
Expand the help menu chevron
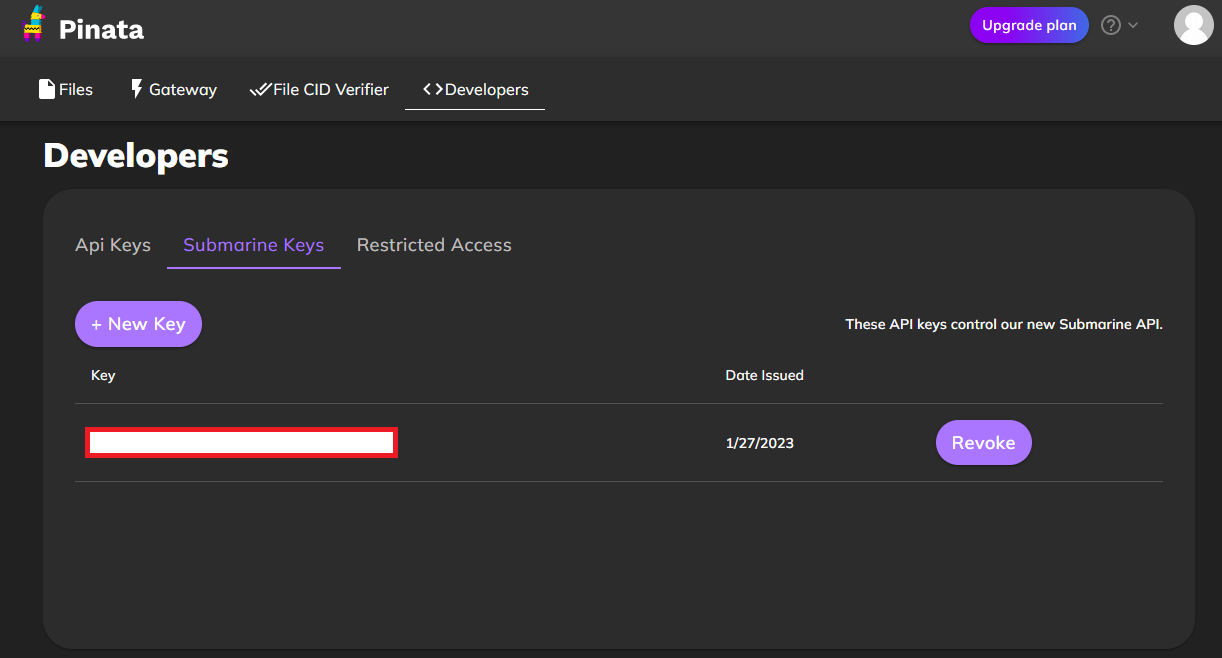pos(1133,25)
